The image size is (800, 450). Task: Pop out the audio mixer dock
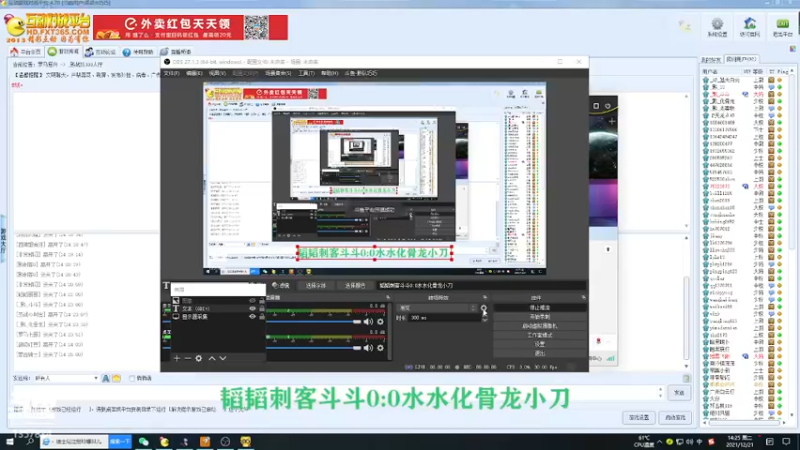[x=388, y=297]
